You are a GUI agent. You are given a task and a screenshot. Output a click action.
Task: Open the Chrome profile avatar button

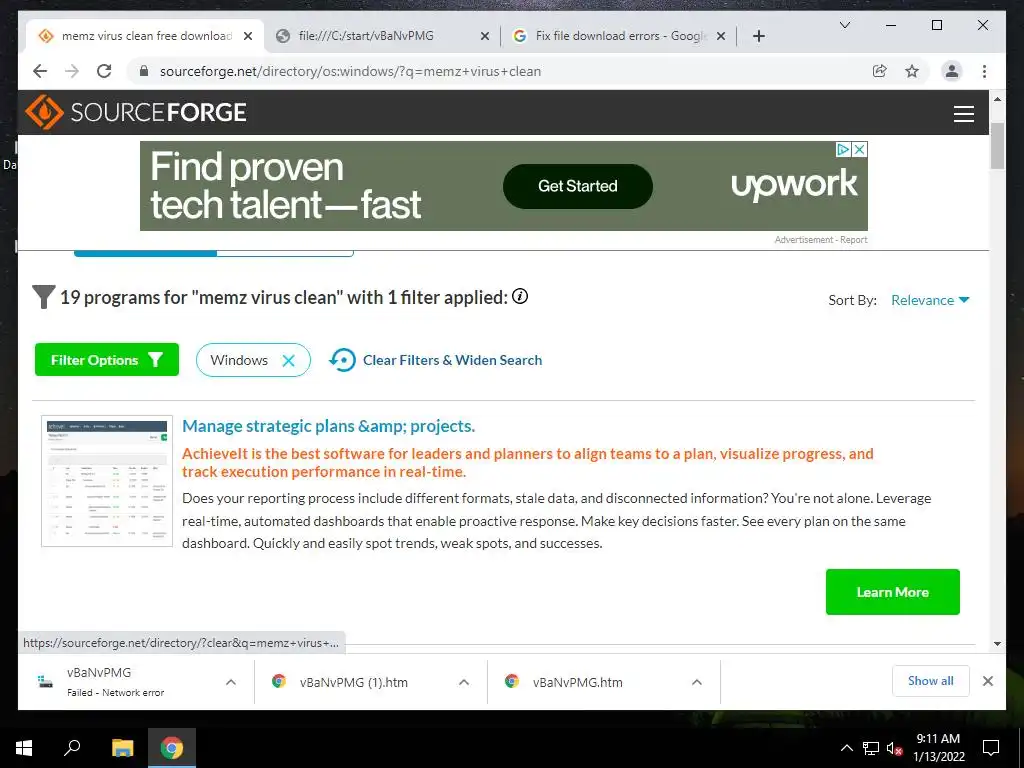[x=952, y=71]
